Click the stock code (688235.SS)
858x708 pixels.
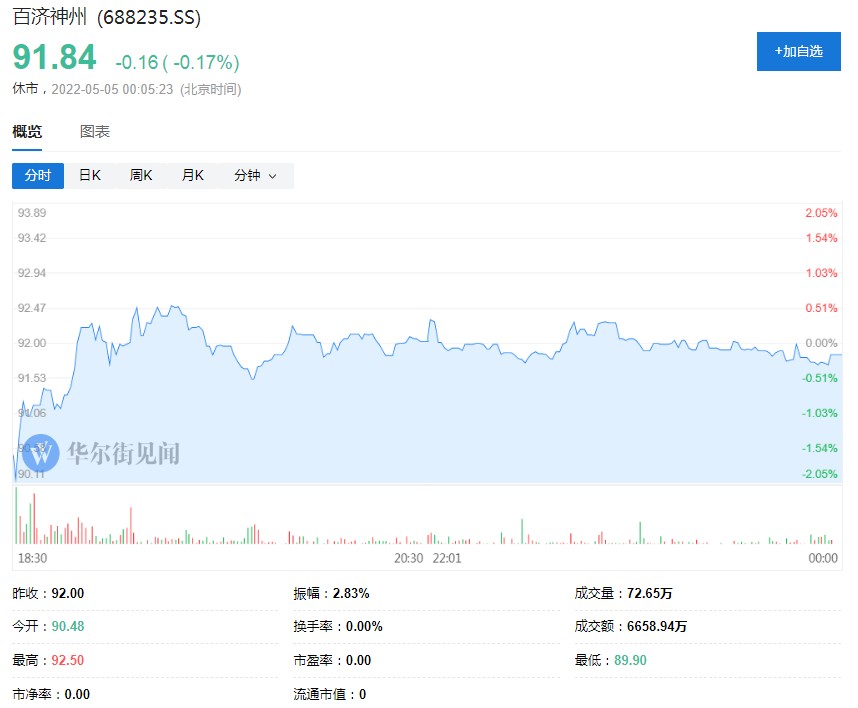[148, 18]
